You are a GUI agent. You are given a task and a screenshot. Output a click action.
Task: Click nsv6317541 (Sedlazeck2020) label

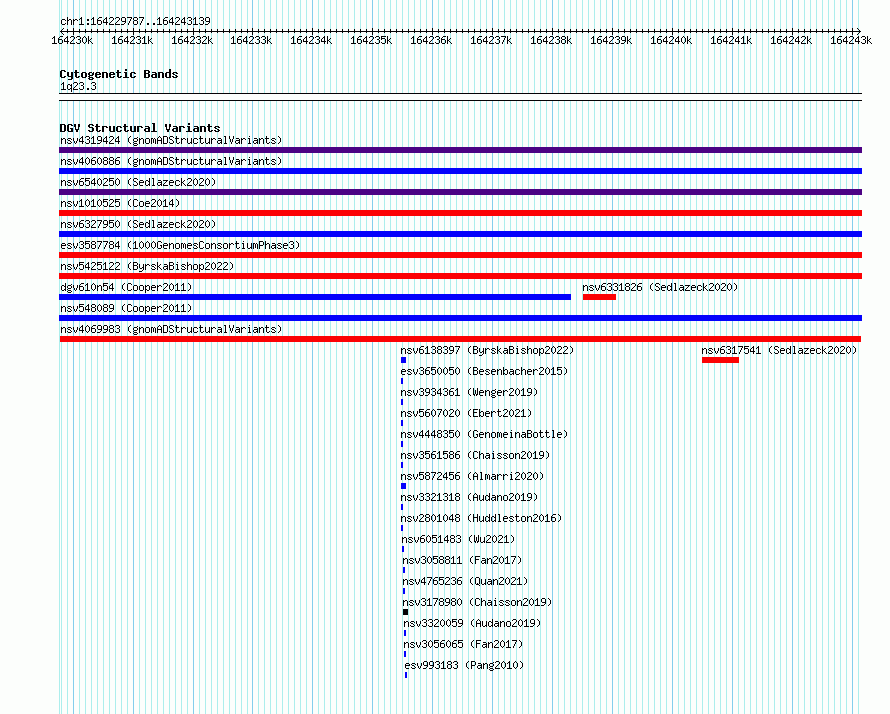point(779,350)
